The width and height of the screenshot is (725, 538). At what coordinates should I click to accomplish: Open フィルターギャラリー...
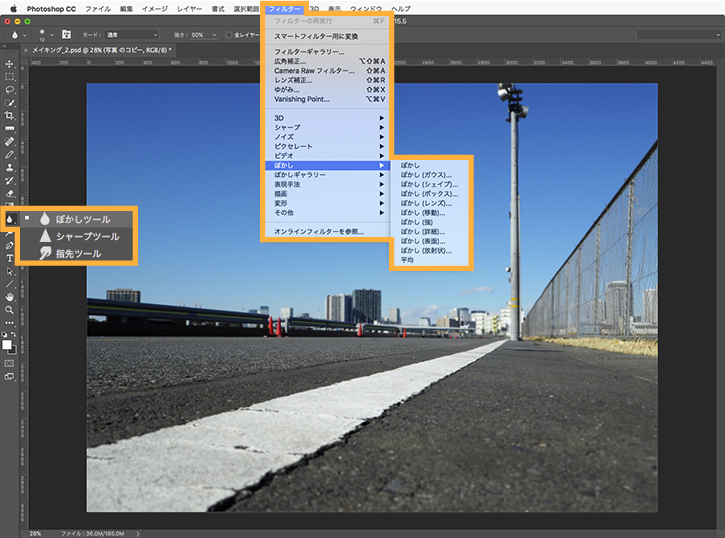[x=329, y=52]
